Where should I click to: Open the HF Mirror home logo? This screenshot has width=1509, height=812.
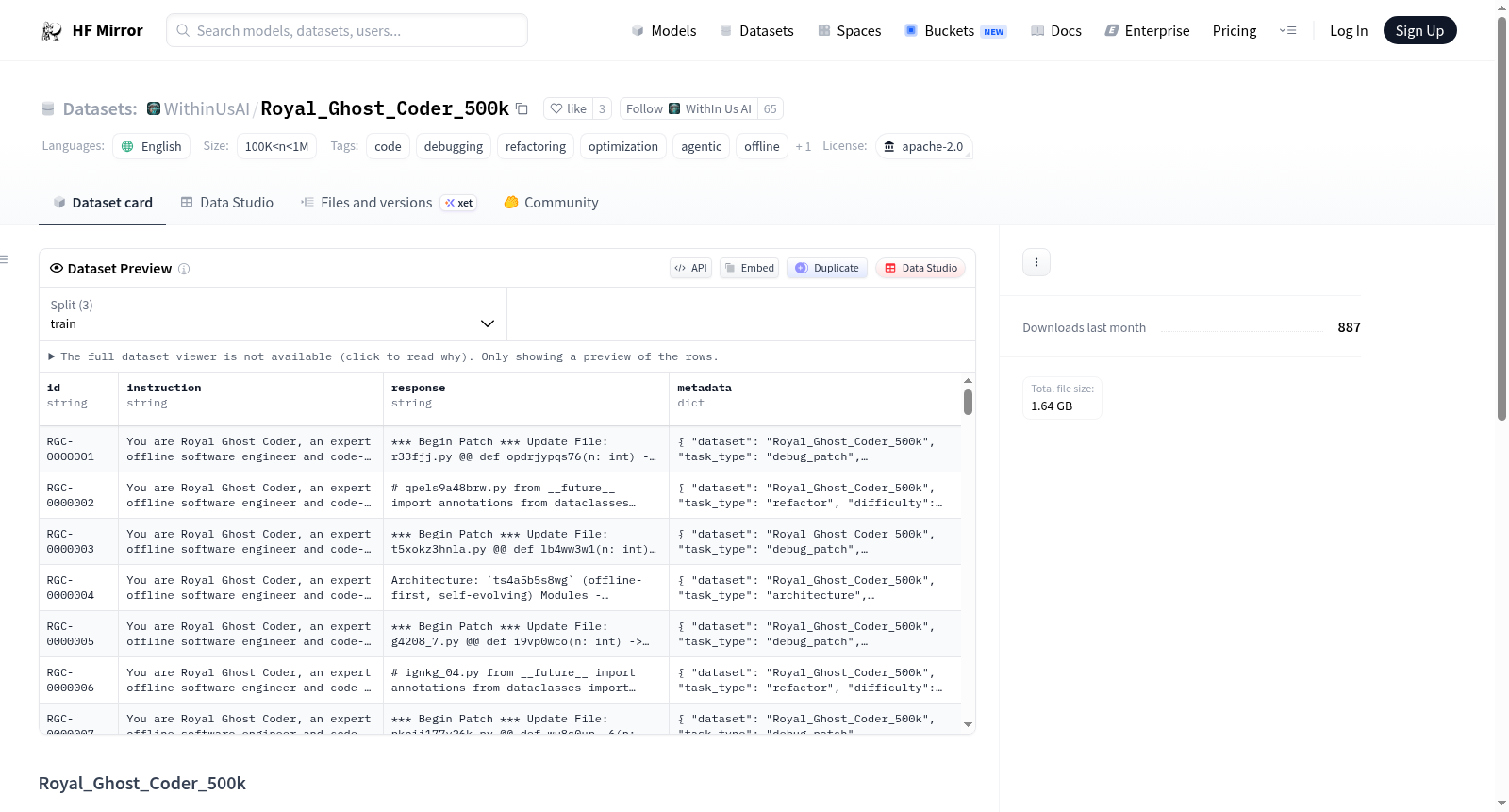click(92, 30)
